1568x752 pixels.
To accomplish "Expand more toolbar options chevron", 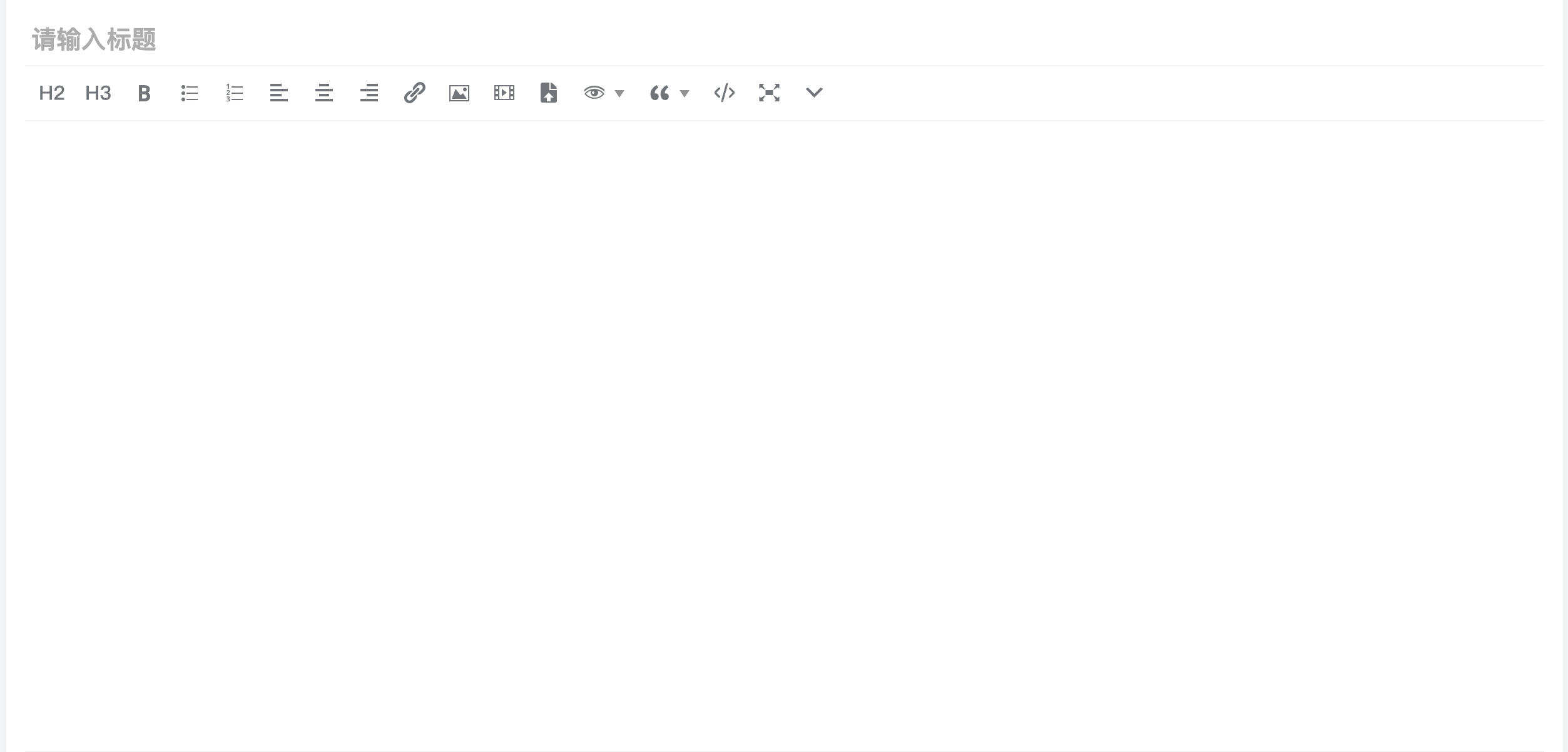I will (x=814, y=93).
